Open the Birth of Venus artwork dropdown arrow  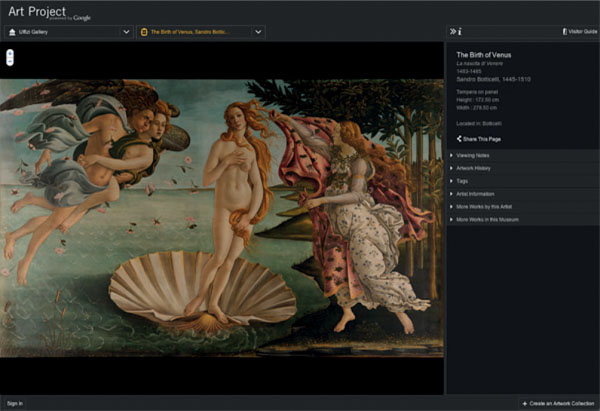pyautogui.click(x=258, y=32)
